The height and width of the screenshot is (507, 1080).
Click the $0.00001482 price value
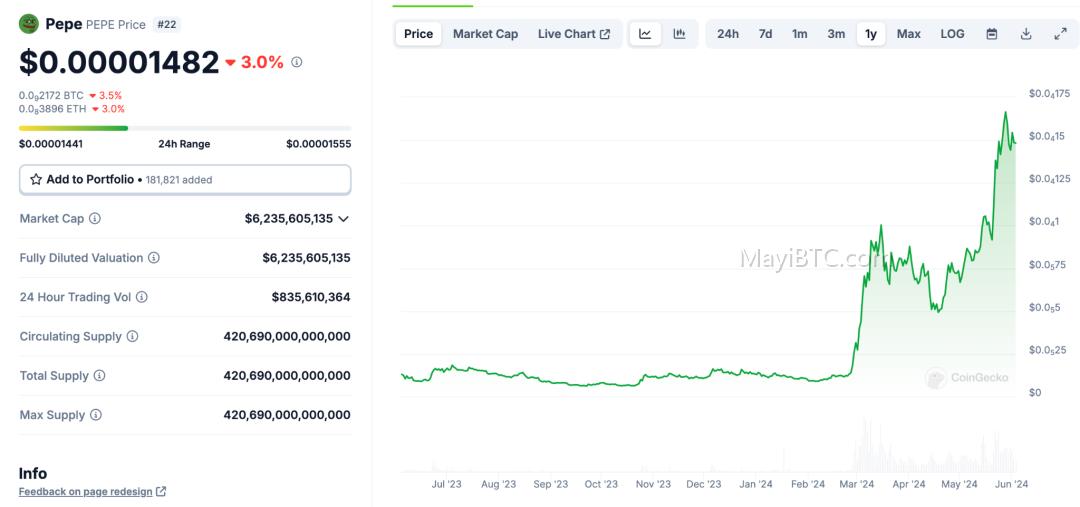point(119,62)
